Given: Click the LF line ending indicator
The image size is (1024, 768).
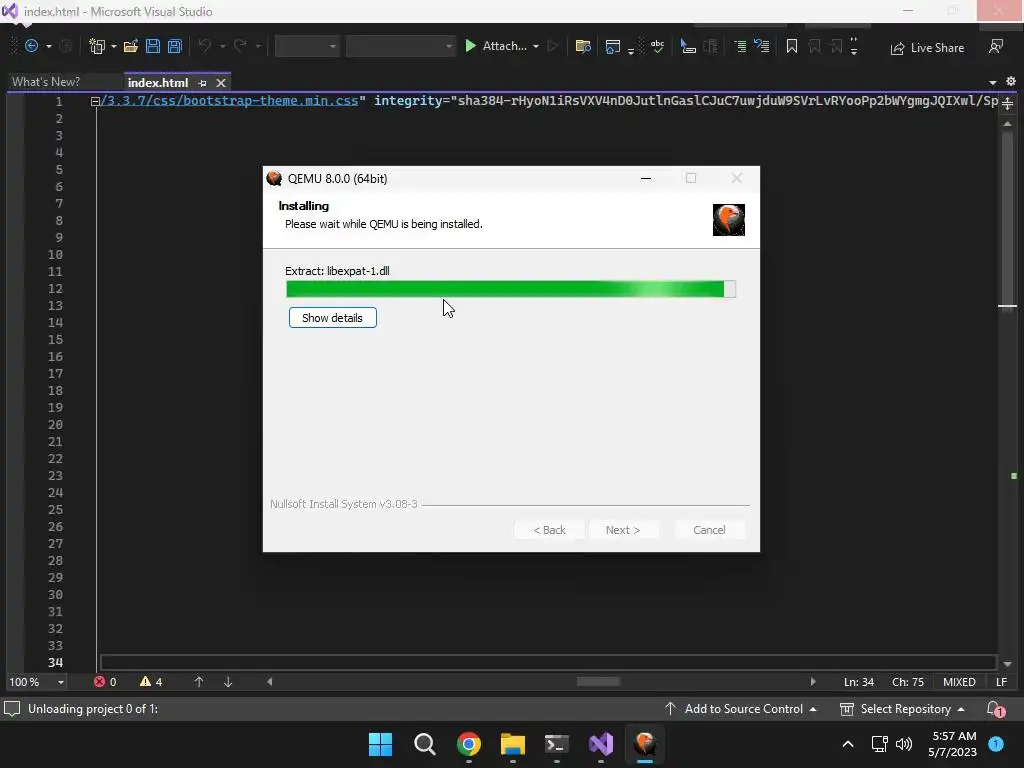Looking at the screenshot, I should coord(1001,682).
